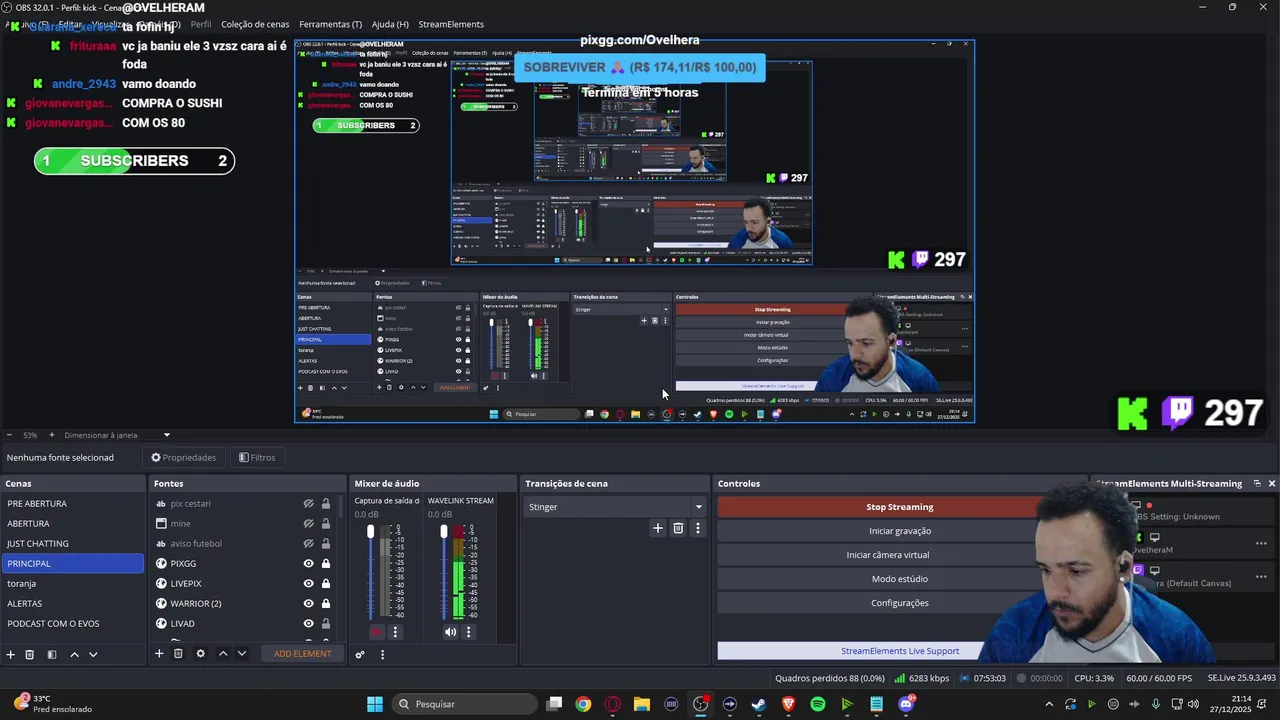
Task: Open Steam from the taskbar
Action: tap(759, 704)
